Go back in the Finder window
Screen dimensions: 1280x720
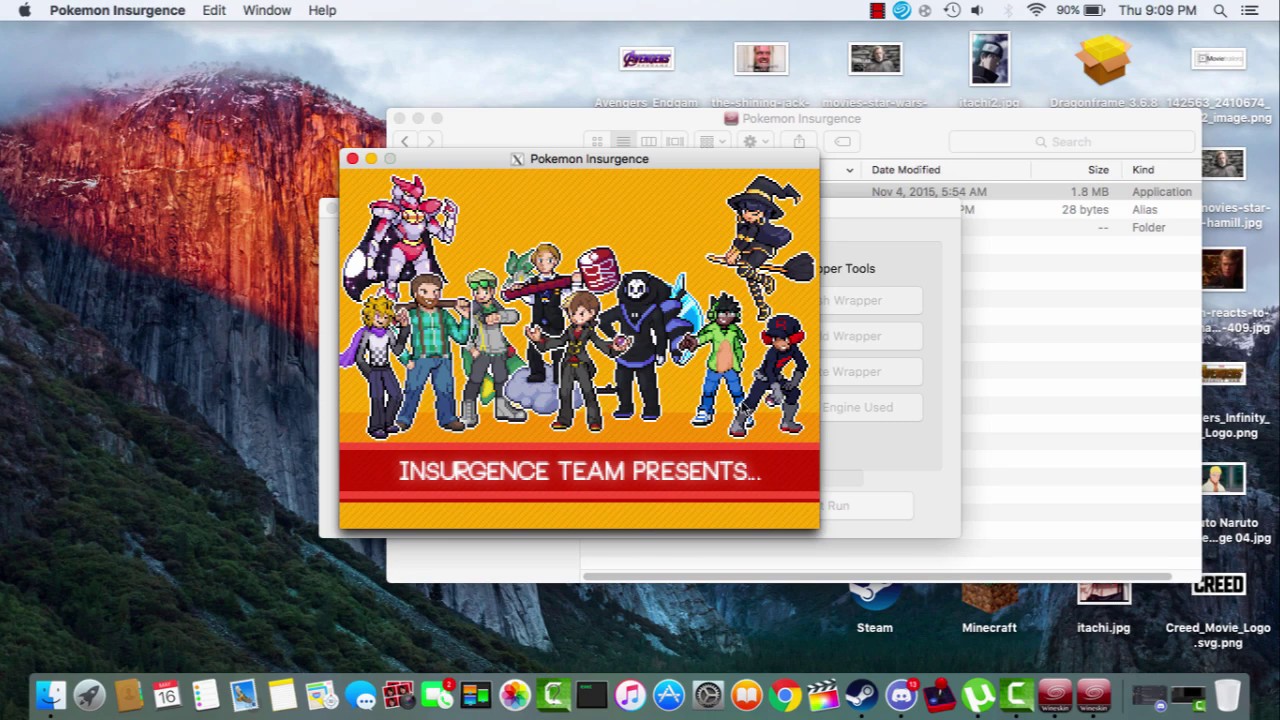405,142
